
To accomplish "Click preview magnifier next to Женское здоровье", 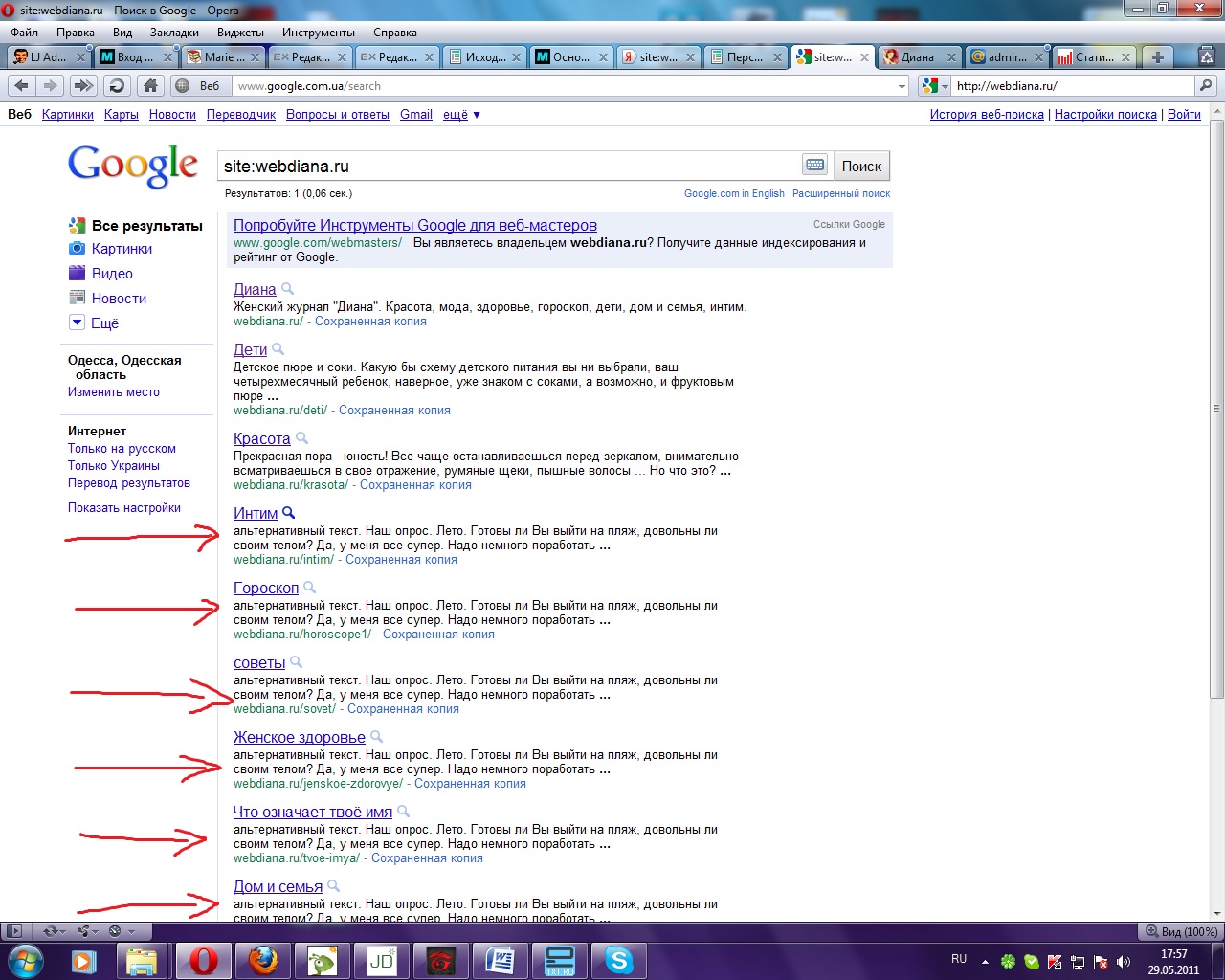I will [376, 737].
